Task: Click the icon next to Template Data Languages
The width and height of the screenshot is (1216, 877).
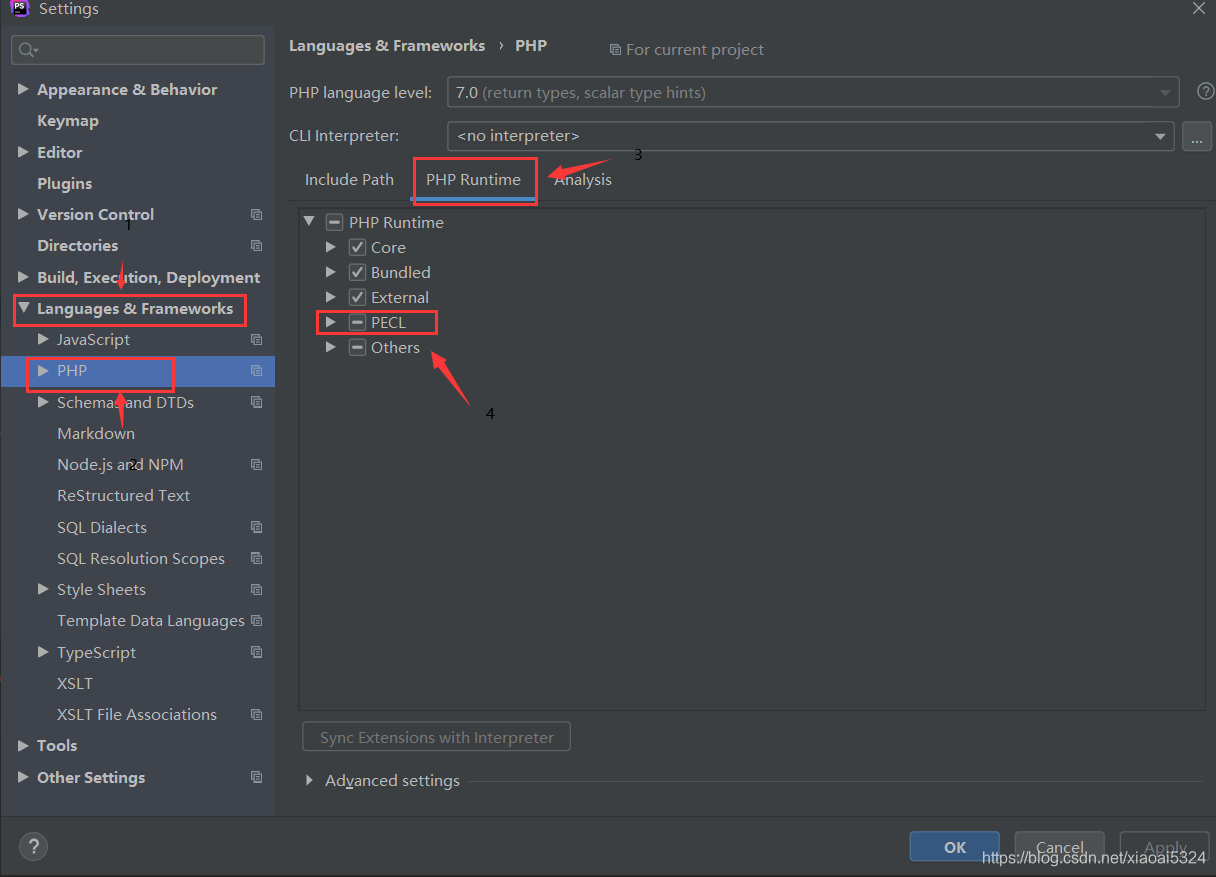Action: point(256,621)
